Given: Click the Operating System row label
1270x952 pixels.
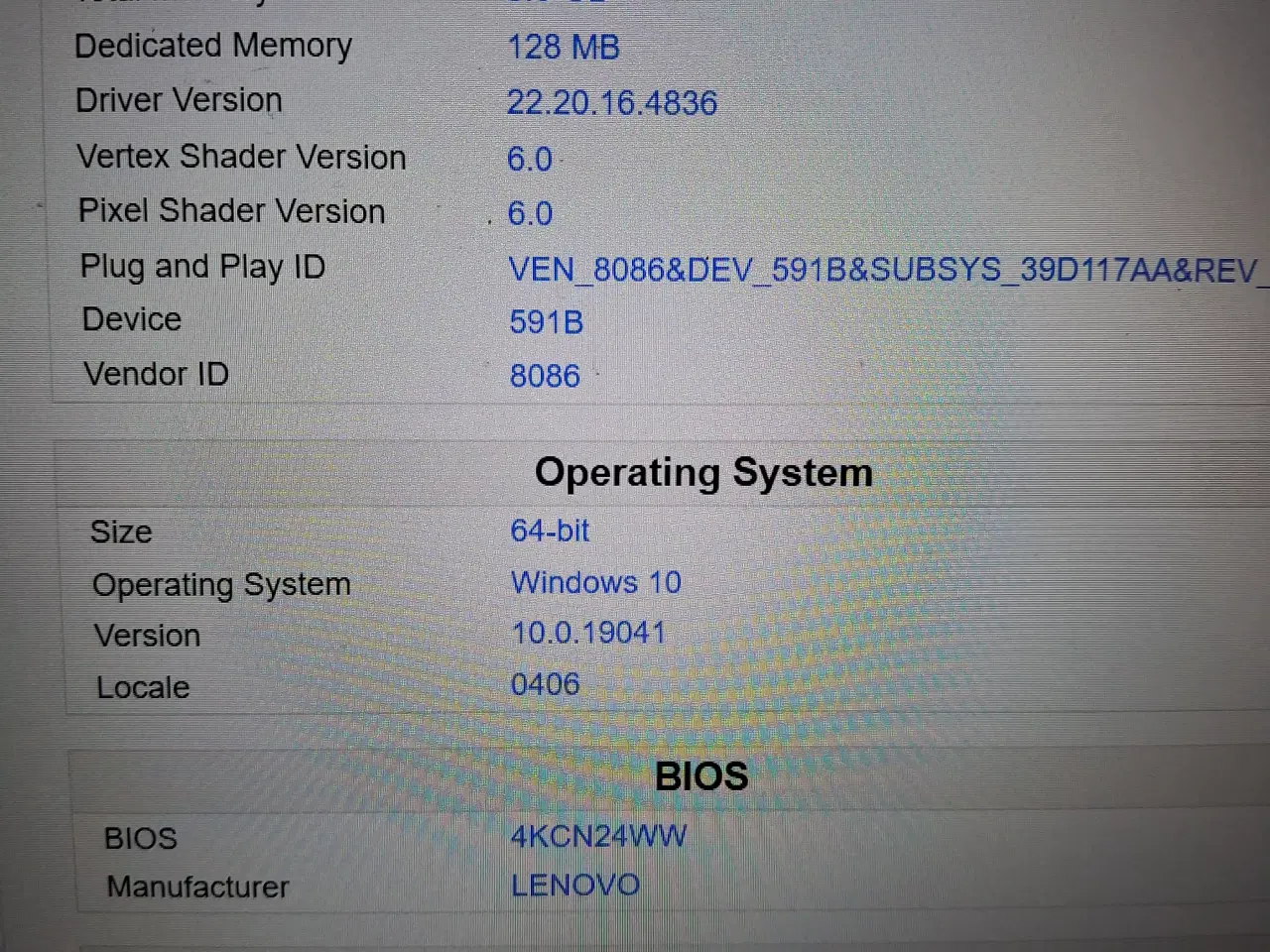Looking at the screenshot, I should tap(221, 585).
